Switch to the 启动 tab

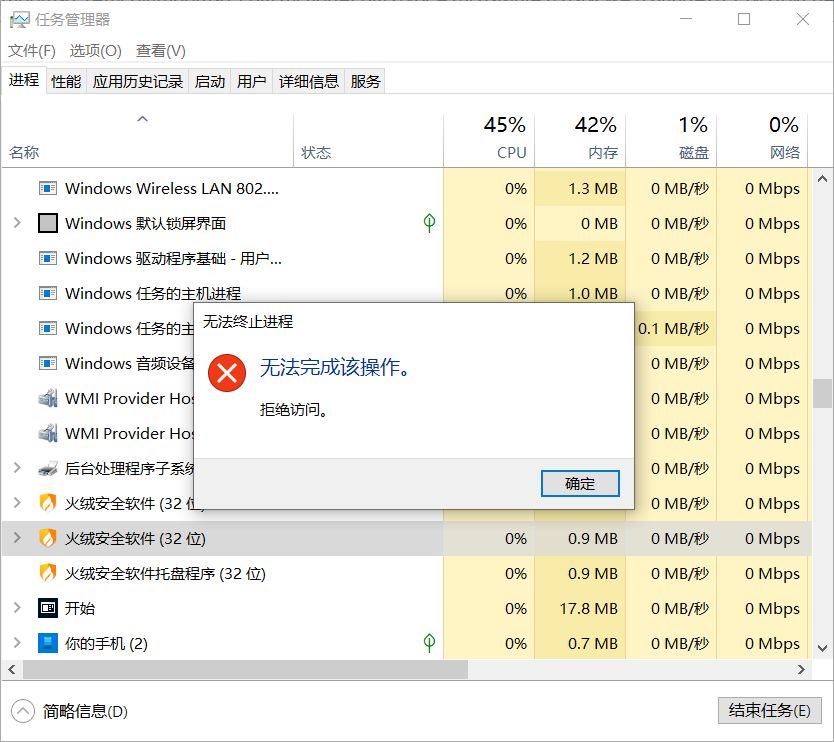click(210, 81)
